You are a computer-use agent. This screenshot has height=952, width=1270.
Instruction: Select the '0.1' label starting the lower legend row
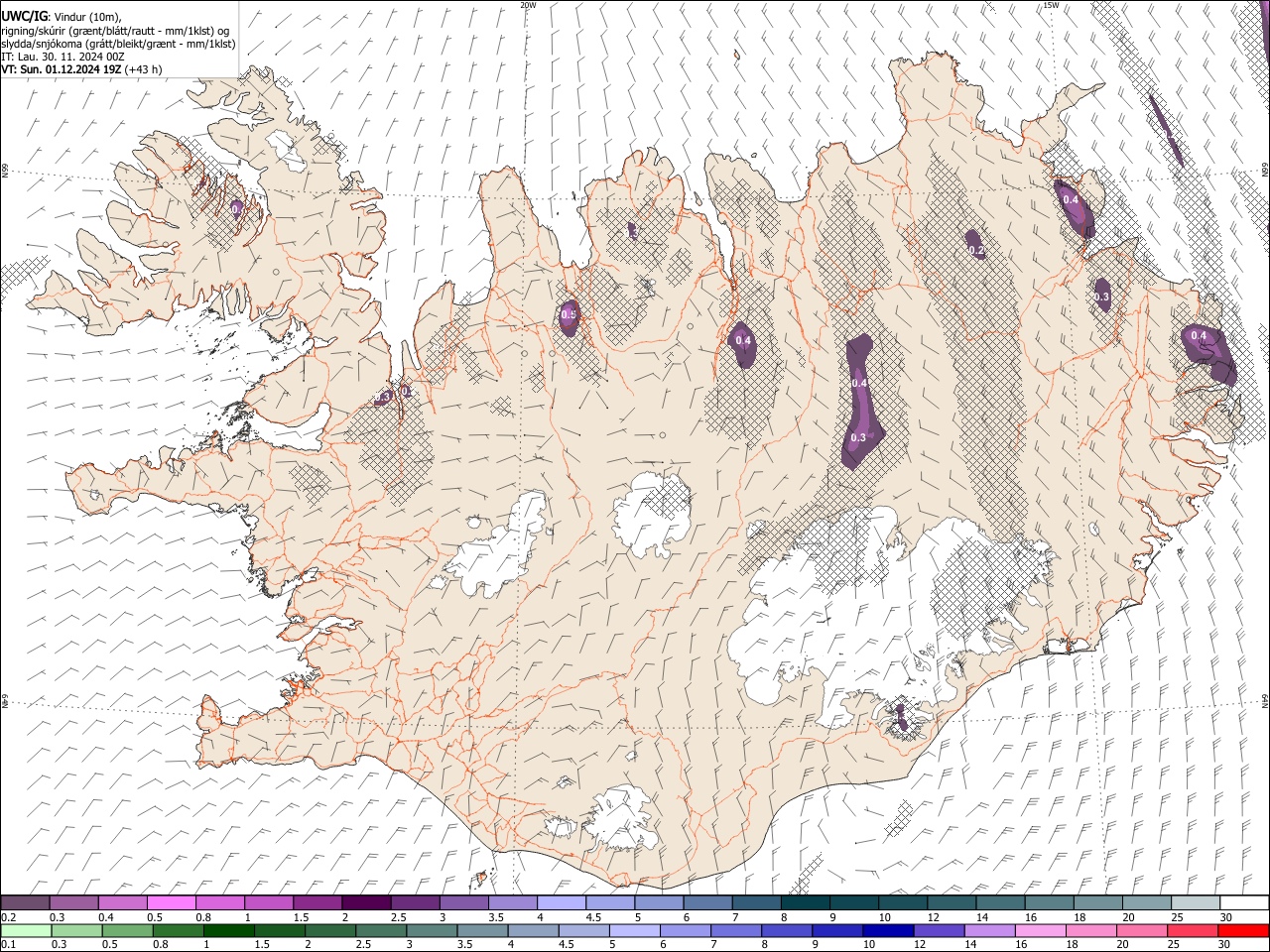(x=9, y=945)
